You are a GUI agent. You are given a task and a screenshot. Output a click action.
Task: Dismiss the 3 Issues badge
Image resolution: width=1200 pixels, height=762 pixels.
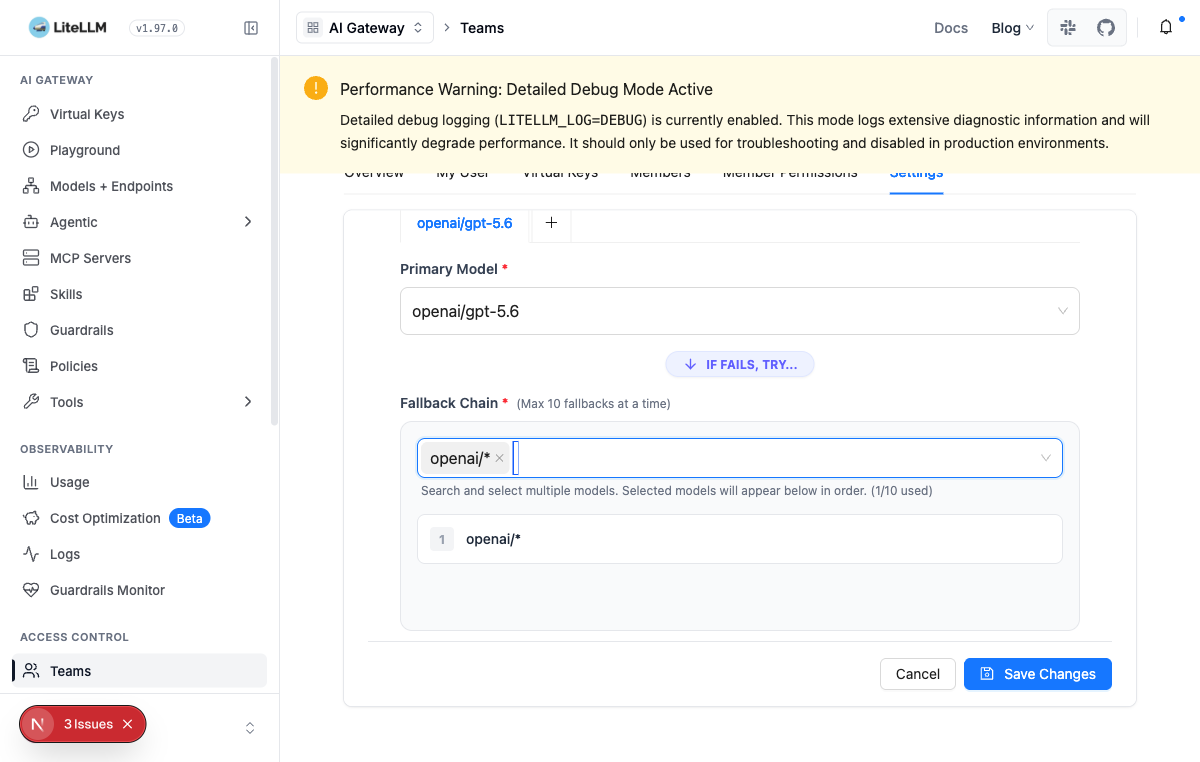point(127,724)
